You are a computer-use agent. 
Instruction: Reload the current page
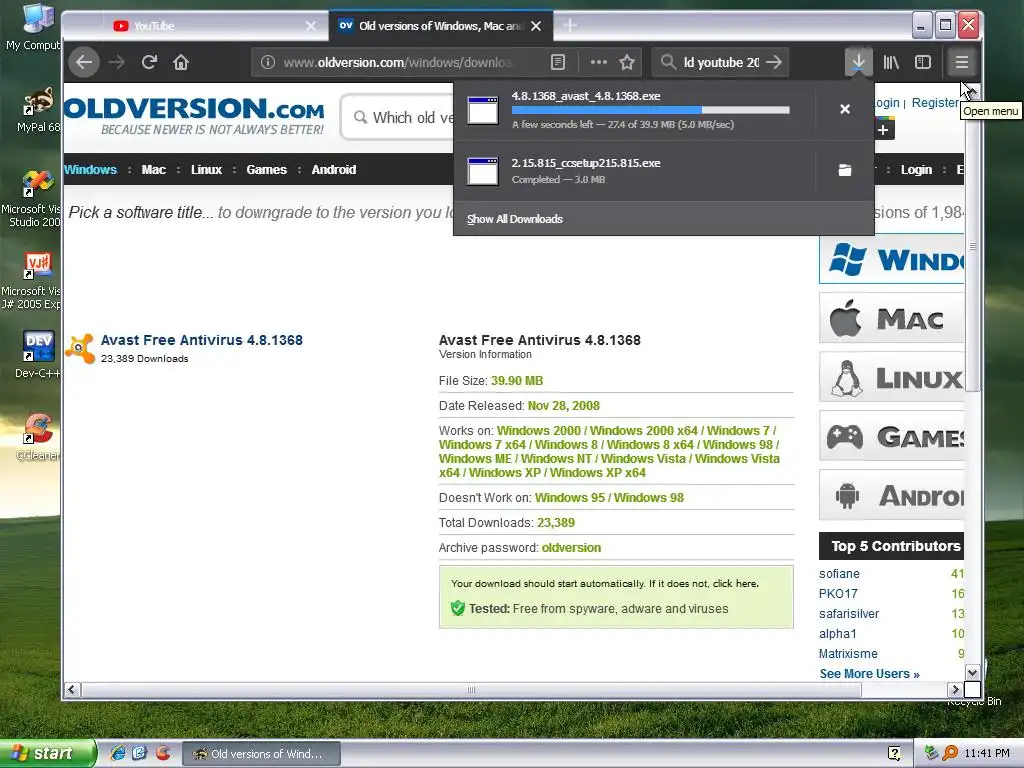click(150, 62)
